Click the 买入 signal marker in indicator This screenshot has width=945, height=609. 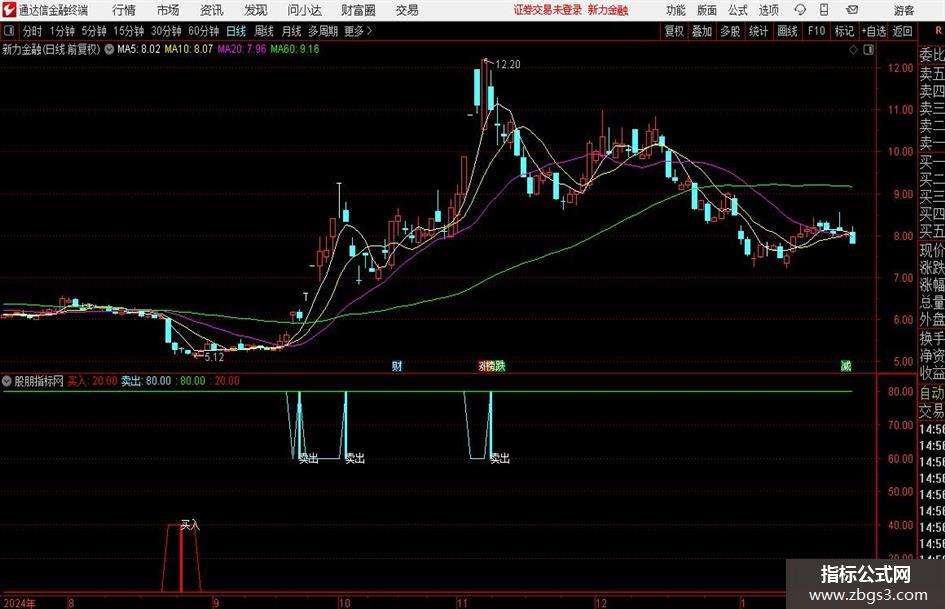[x=190, y=525]
